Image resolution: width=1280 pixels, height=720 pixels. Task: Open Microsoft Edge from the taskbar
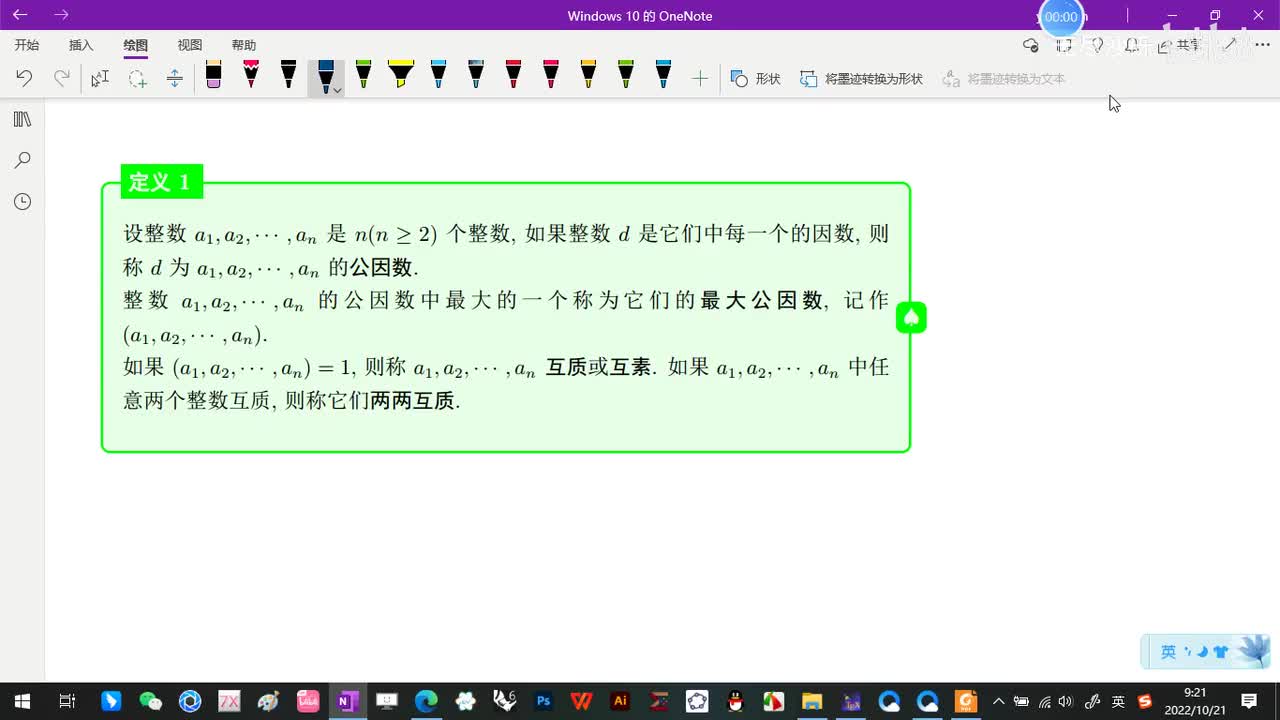[426, 701]
